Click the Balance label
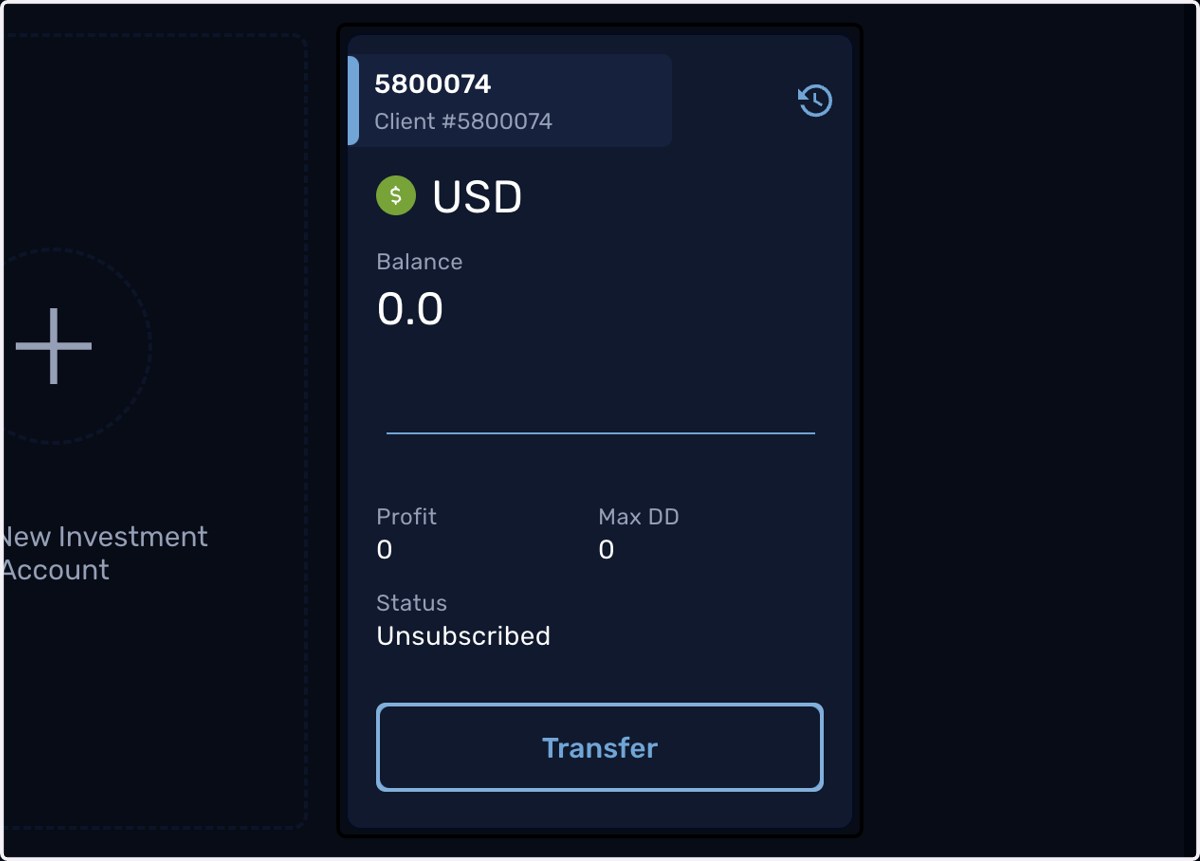1200x861 pixels. [x=419, y=262]
